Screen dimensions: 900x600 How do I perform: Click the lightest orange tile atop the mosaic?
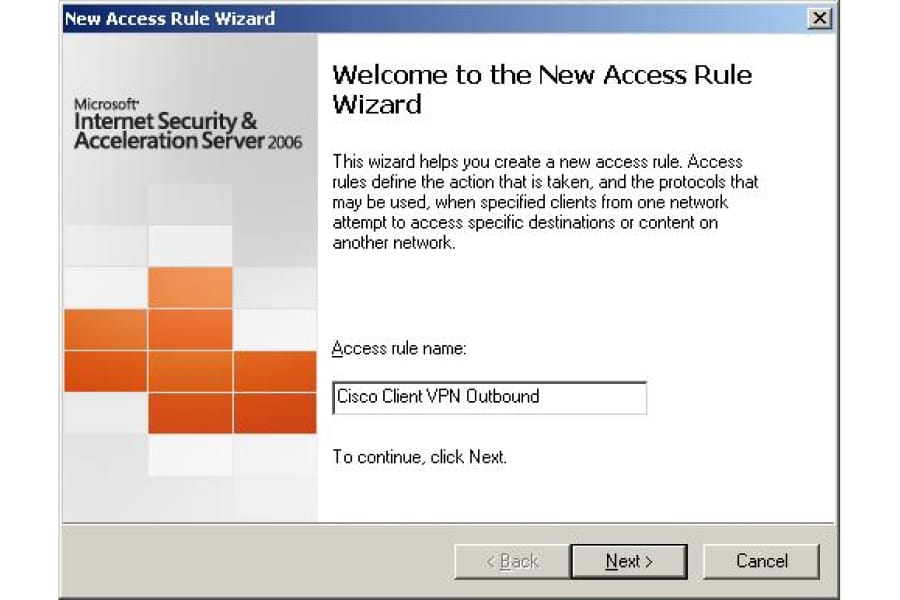coord(190,287)
